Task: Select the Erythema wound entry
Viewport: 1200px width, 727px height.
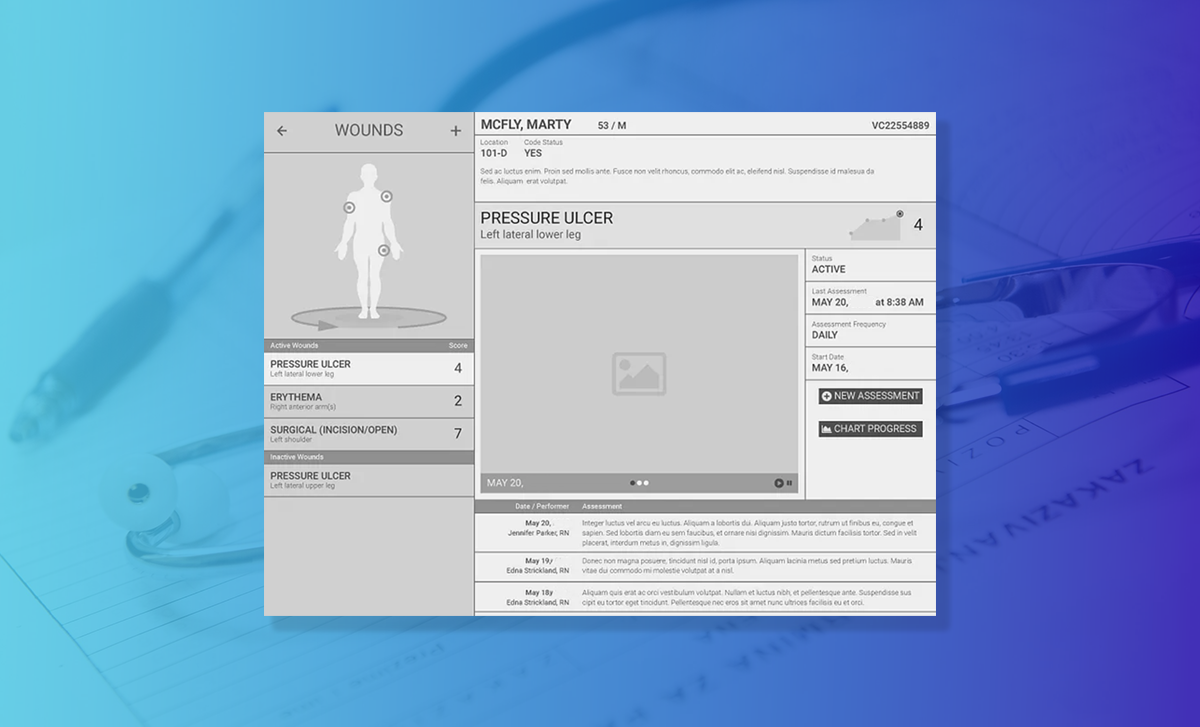Action: pyautogui.click(x=369, y=402)
